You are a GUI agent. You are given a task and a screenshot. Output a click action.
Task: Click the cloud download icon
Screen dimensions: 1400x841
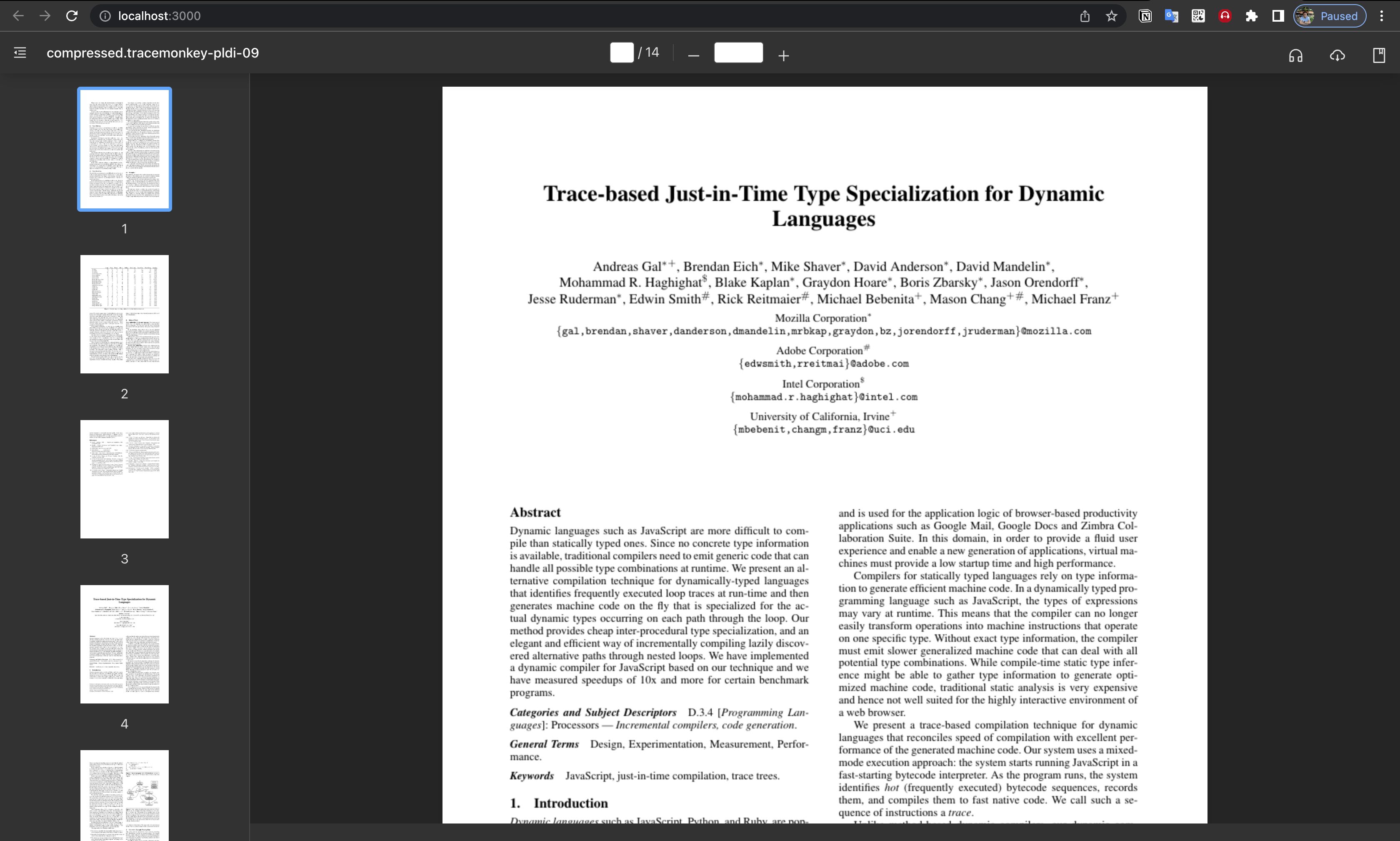tap(1337, 55)
